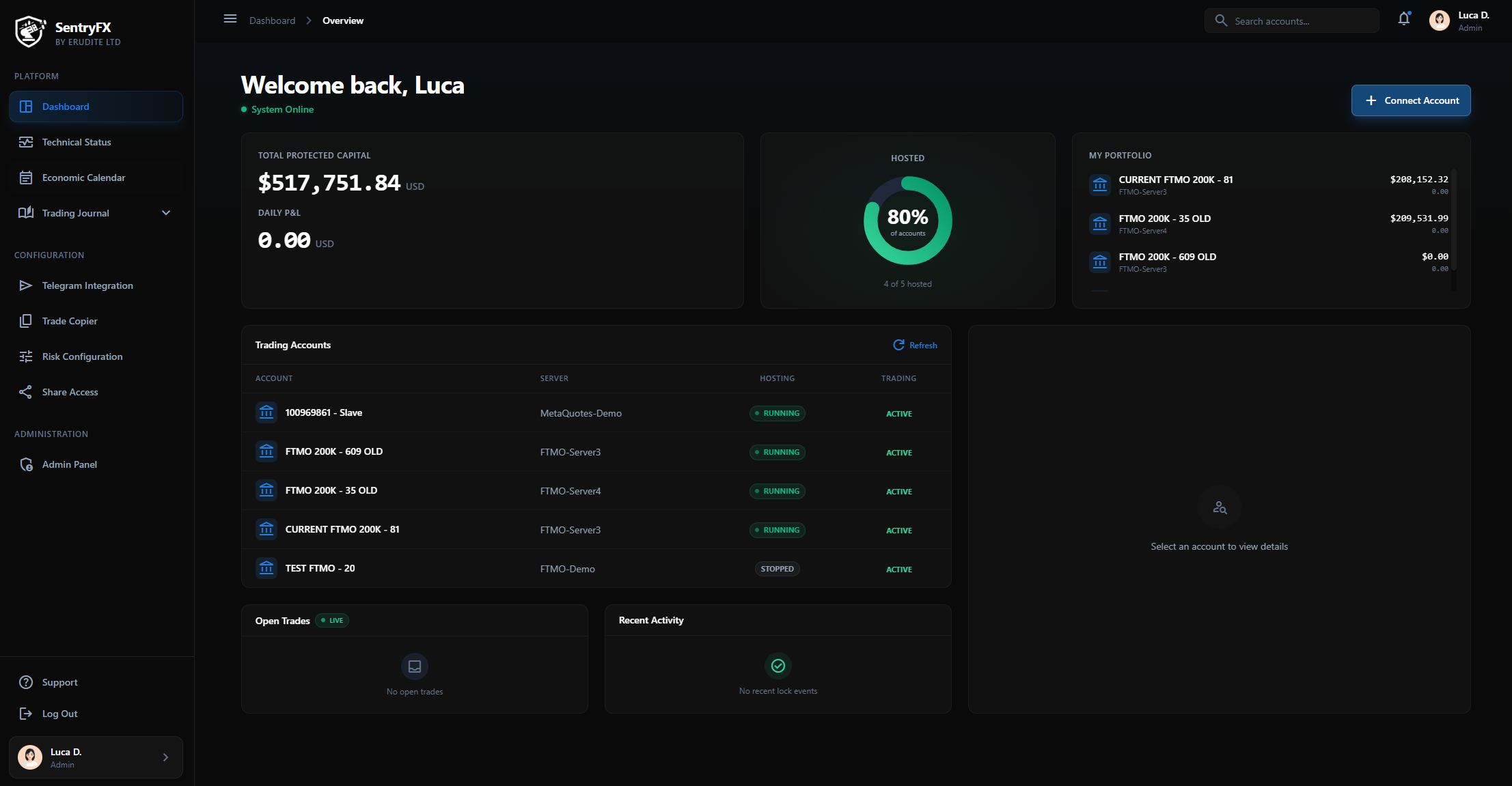Toggle the RUNNING status of FTMO 200K - 35 OLD
1512x786 pixels.
(777, 490)
